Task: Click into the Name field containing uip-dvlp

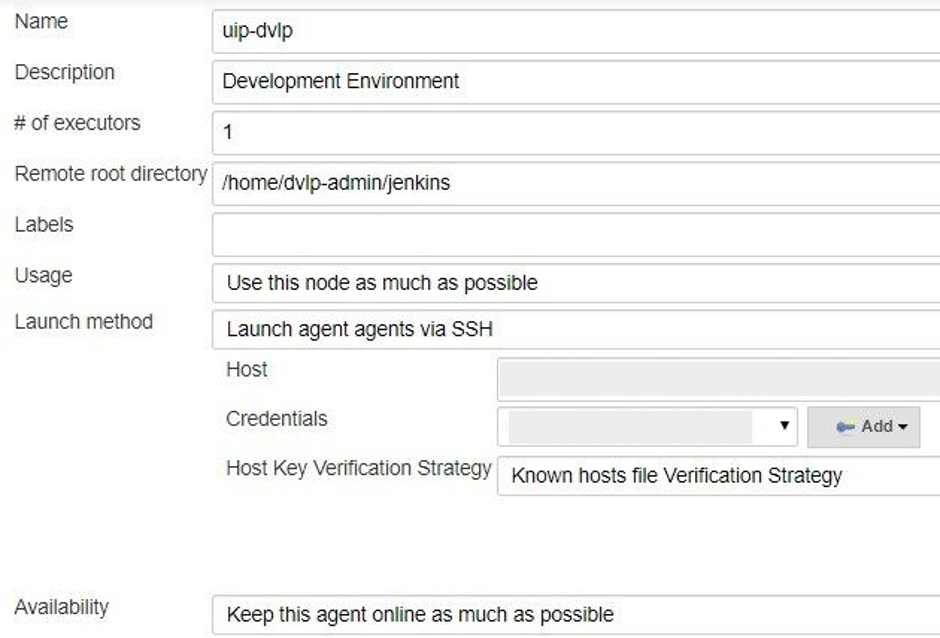Action: pyautogui.click(x=576, y=30)
